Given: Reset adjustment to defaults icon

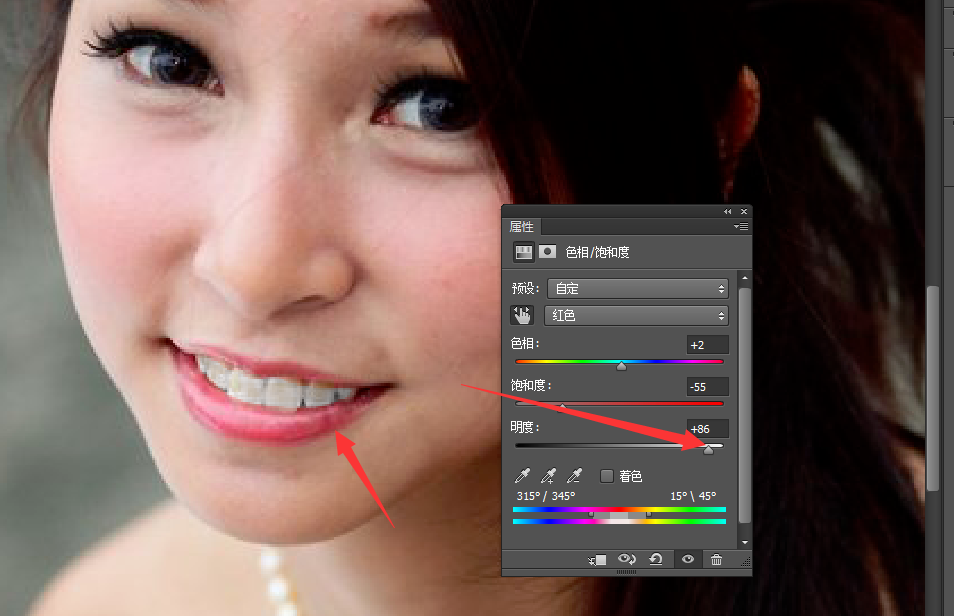Looking at the screenshot, I should pos(656,559).
